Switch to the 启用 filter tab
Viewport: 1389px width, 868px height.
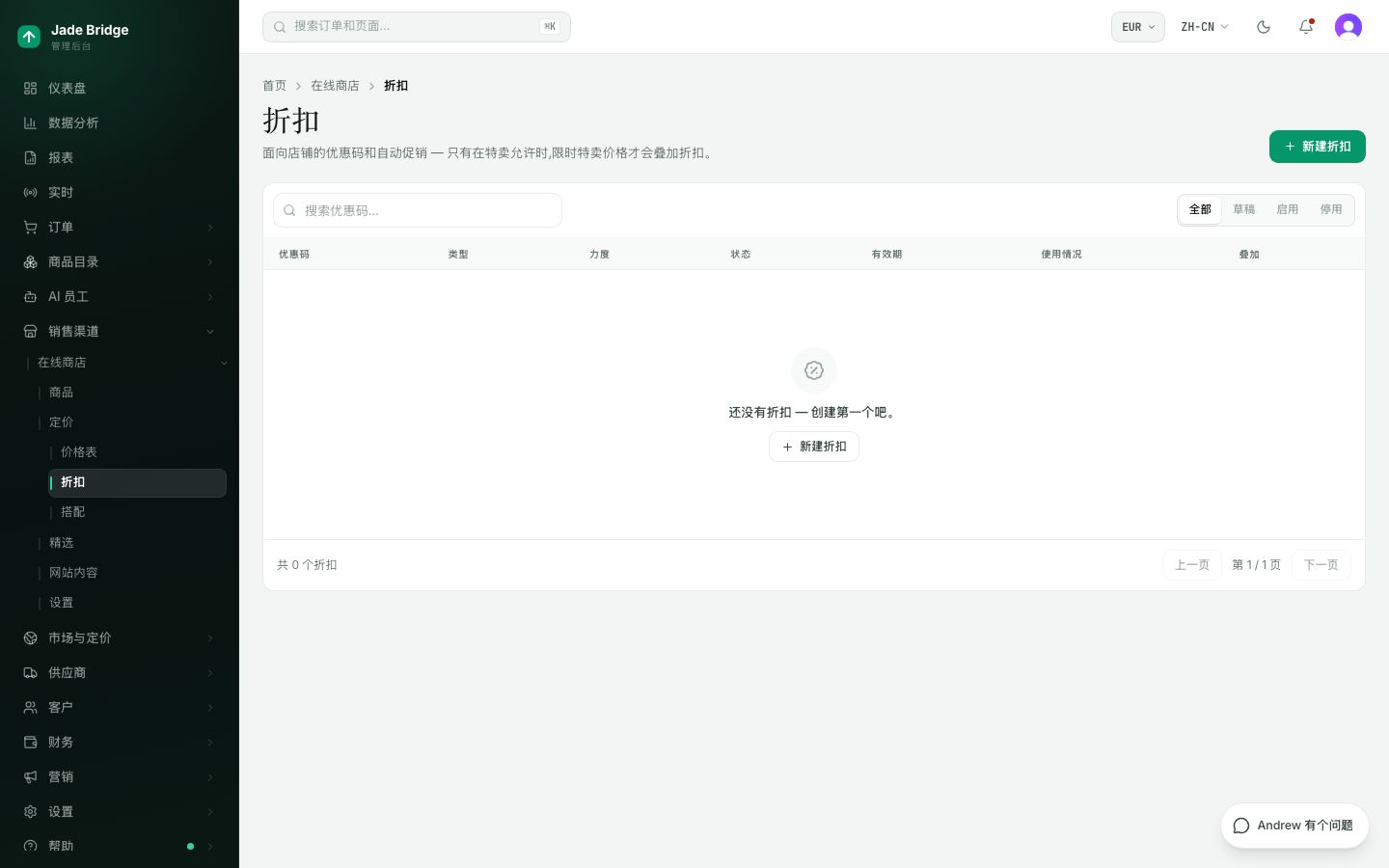(x=1288, y=209)
